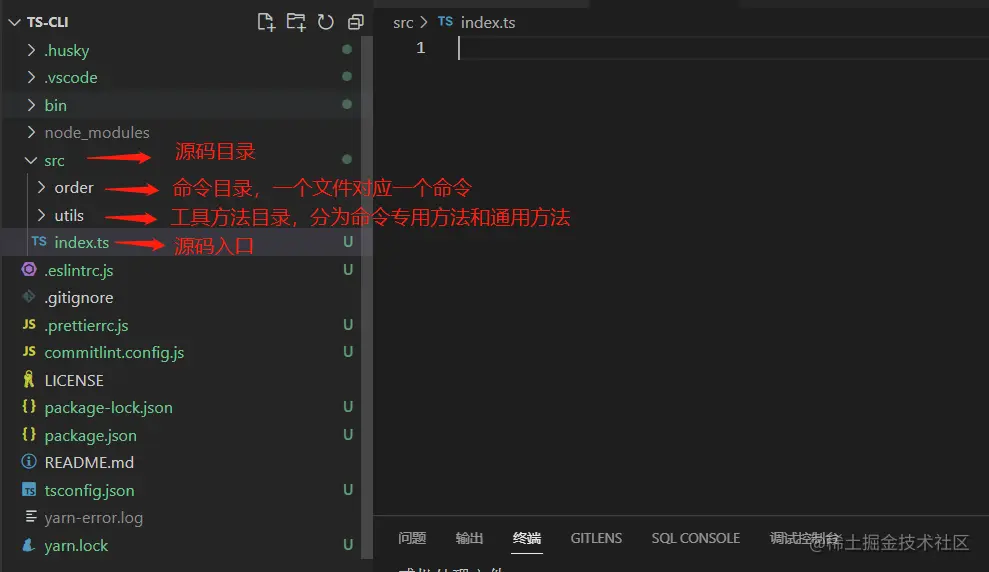Viewport: 989px width, 572px height.
Task: Click the index.ts breadcrumb segment
Action: coord(488,23)
